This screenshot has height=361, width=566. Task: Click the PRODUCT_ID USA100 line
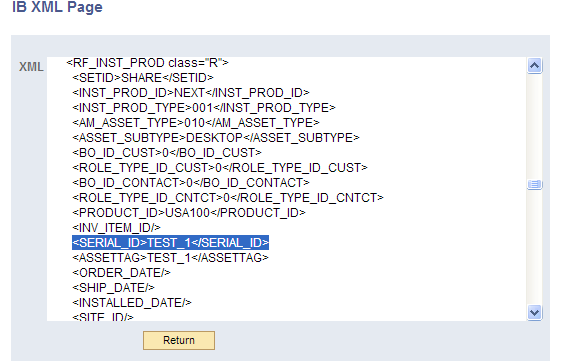[x=189, y=213]
